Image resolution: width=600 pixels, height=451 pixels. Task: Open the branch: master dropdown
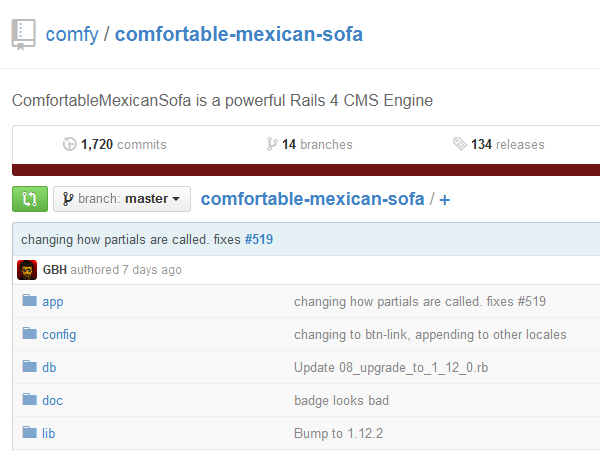tap(121, 199)
